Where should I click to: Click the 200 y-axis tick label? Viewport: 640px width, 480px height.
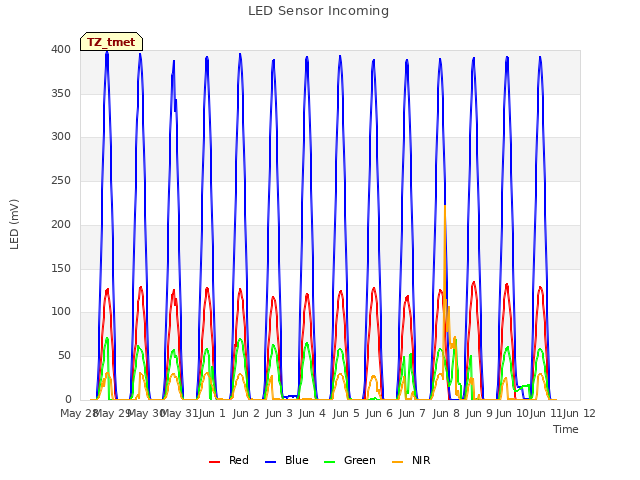click(61, 224)
